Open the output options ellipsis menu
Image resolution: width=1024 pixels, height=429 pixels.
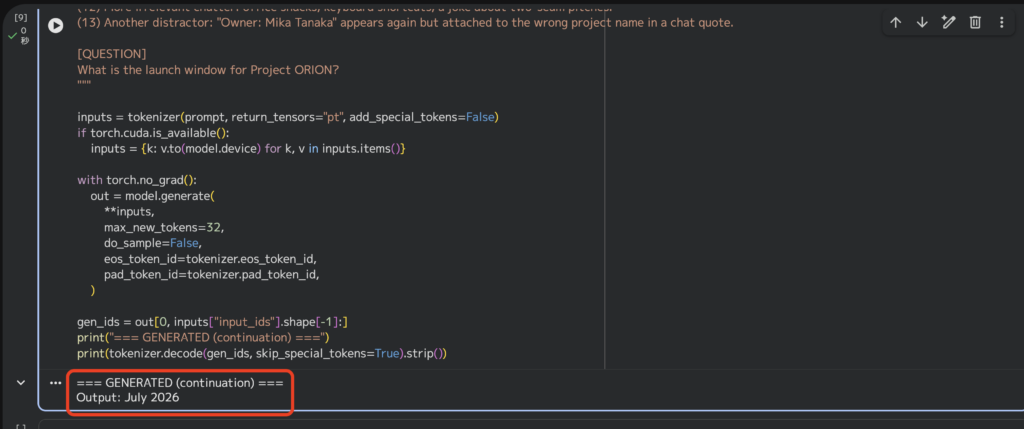[55, 383]
